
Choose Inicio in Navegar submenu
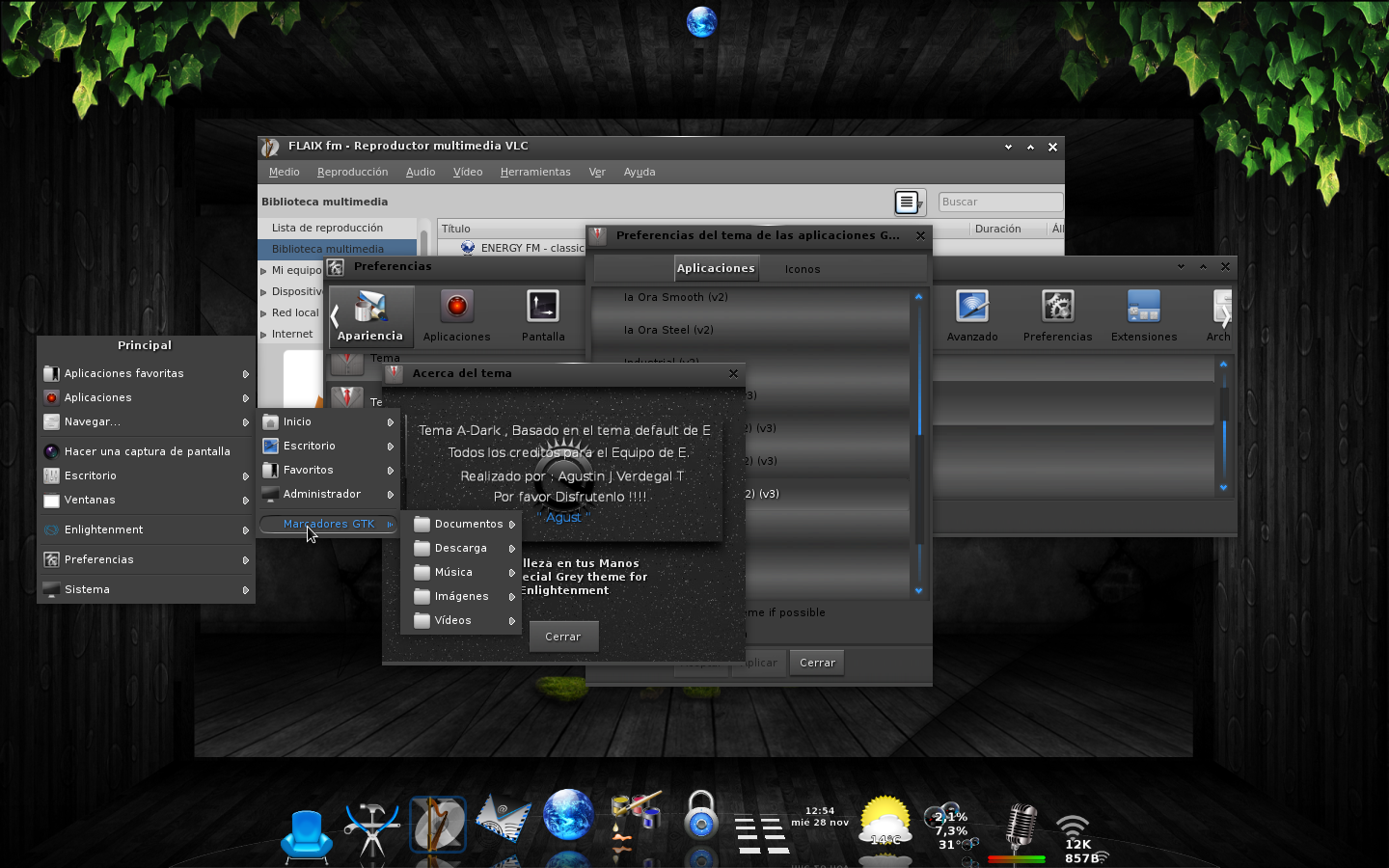pos(328,421)
